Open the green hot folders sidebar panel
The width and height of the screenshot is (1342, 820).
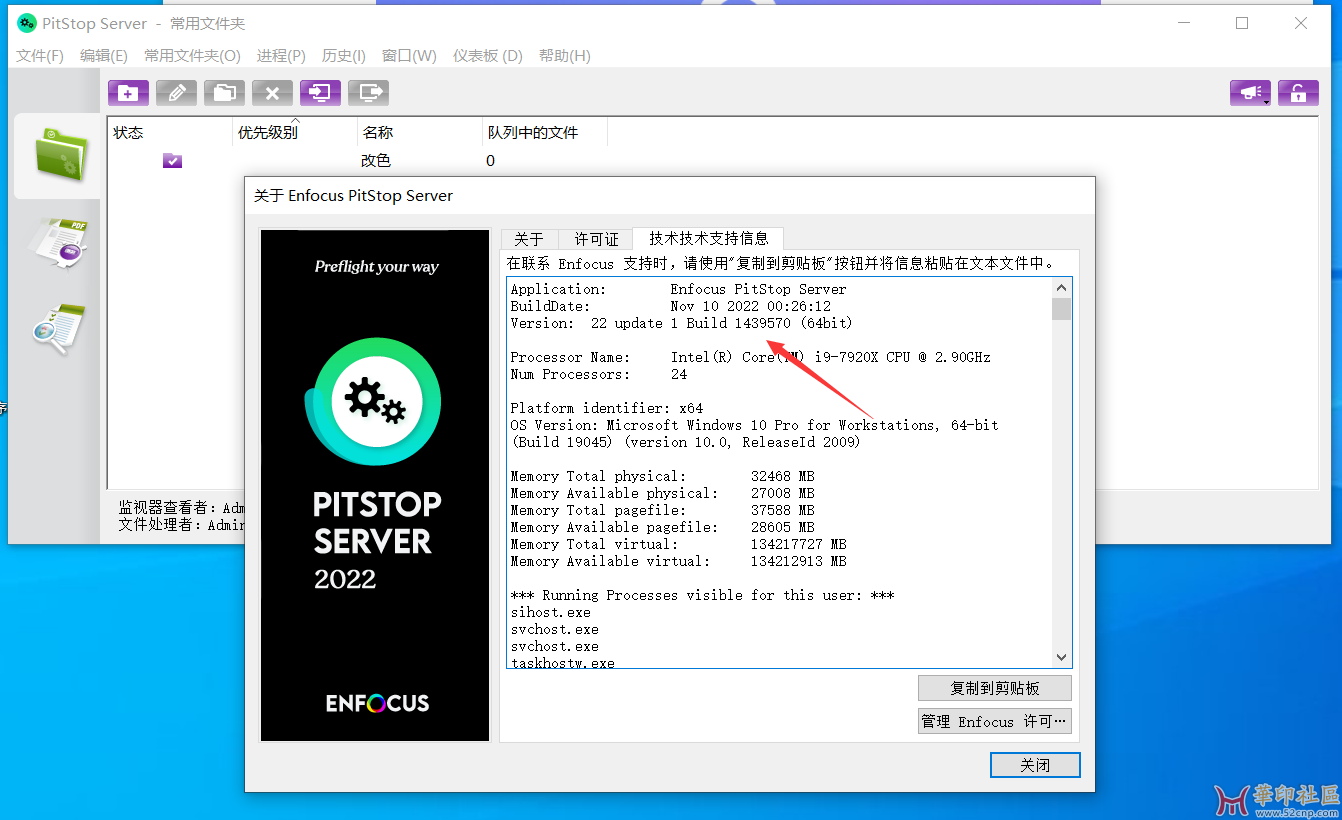coord(60,155)
